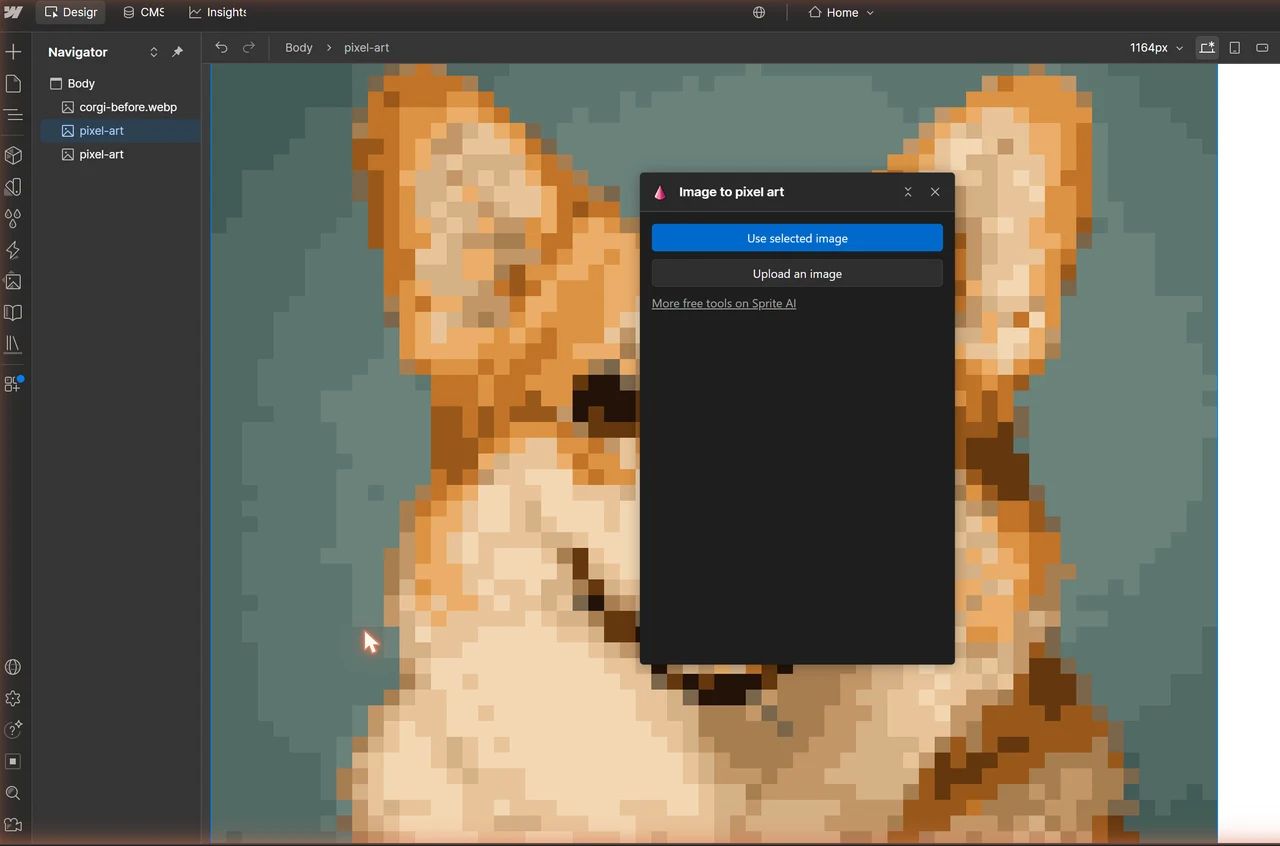The height and width of the screenshot is (846, 1280).
Task: Open the Libraries books panel
Action: coord(13,344)
